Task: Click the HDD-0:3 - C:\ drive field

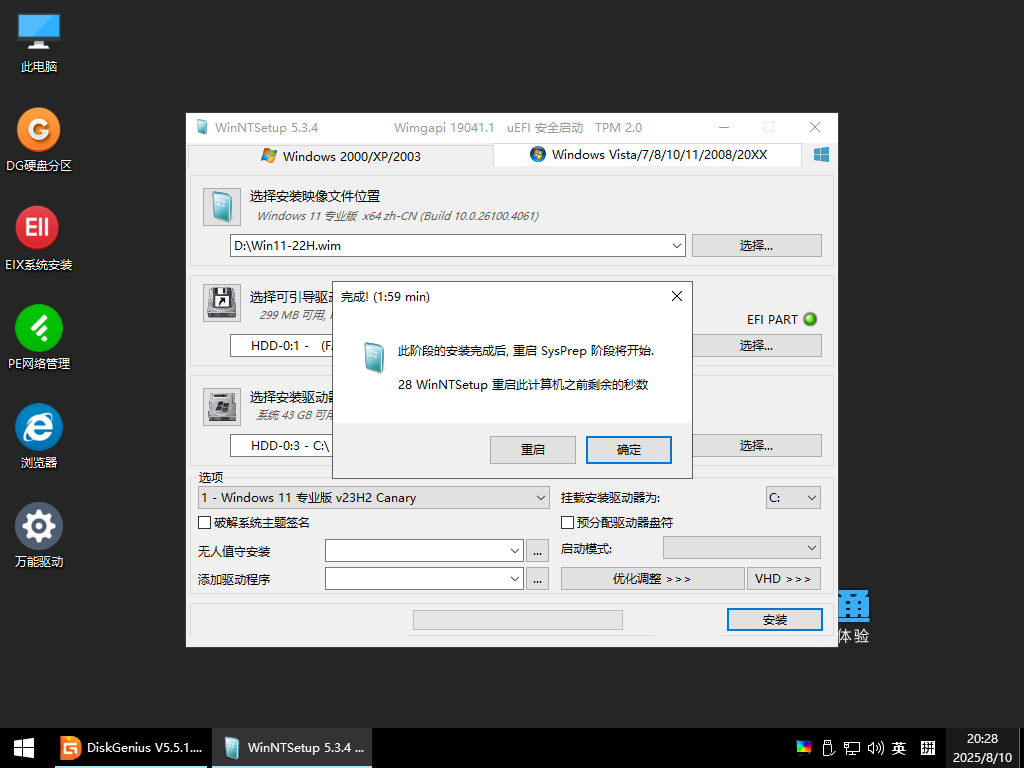Action: point(281,445)
